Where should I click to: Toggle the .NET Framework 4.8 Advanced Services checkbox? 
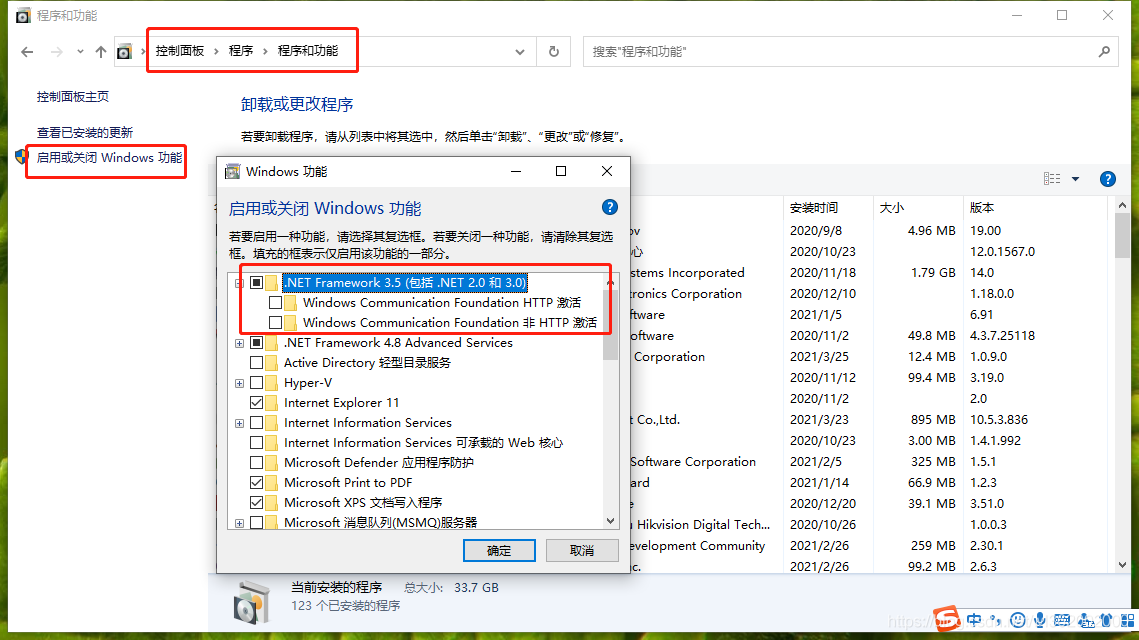tap(256, 342)
